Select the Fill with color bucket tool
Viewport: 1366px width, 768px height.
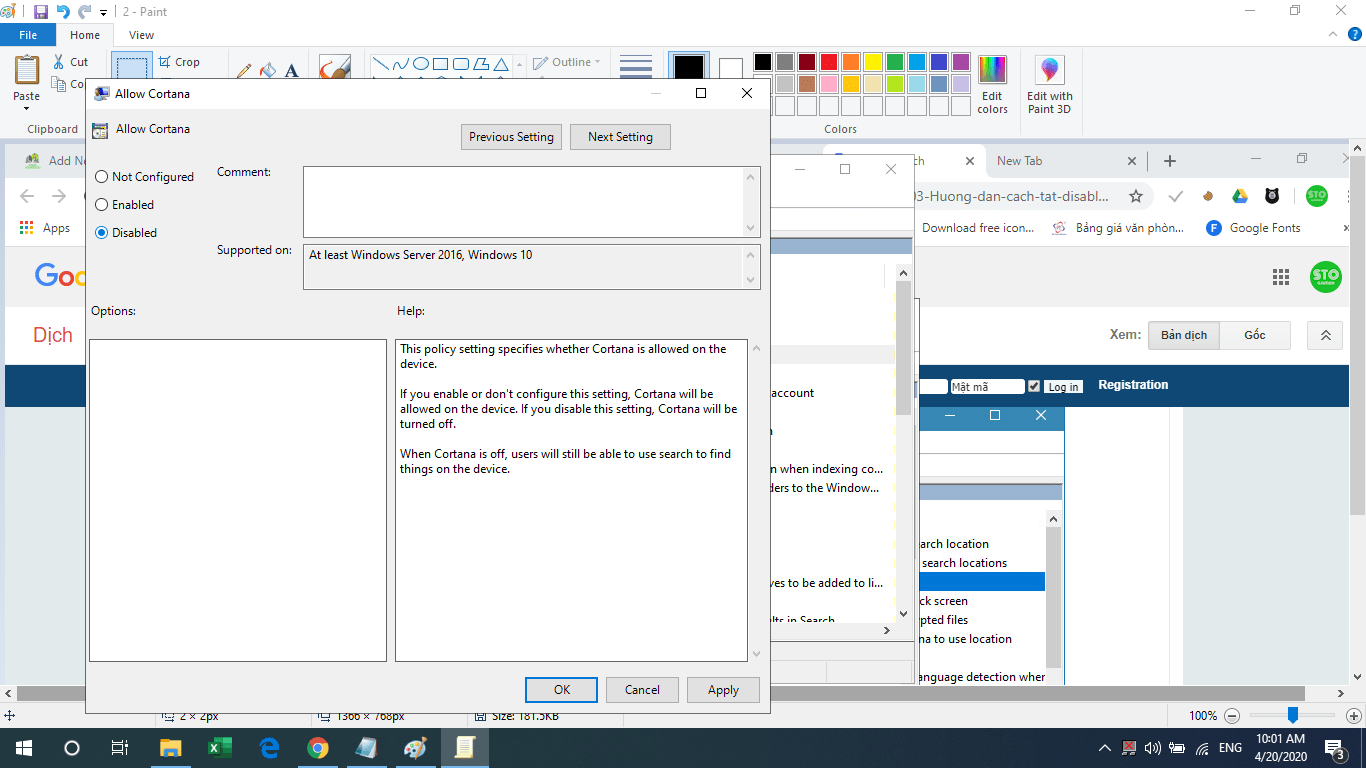(x=268, y=71)
